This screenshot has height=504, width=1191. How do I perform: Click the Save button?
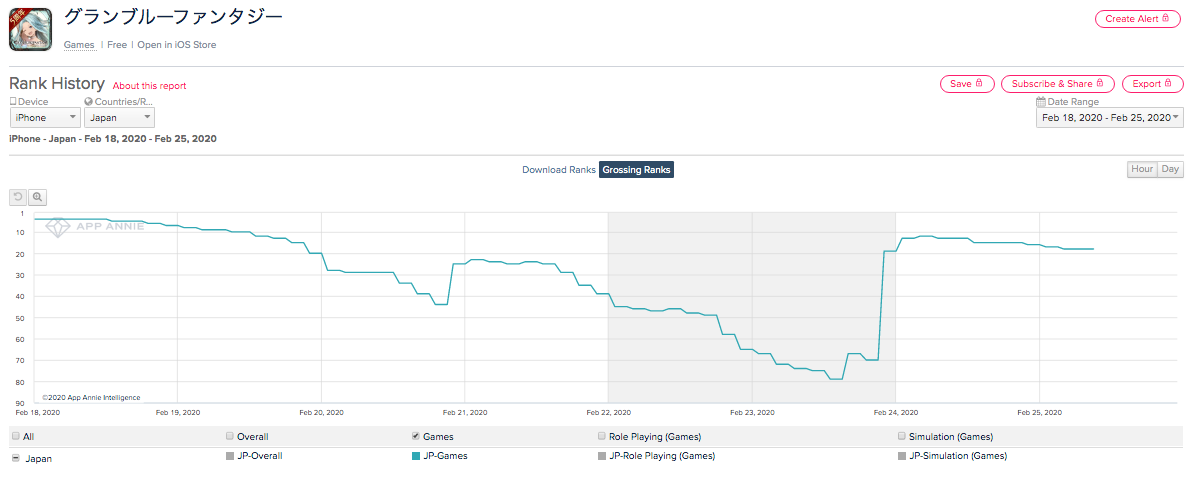pos(967,83)
